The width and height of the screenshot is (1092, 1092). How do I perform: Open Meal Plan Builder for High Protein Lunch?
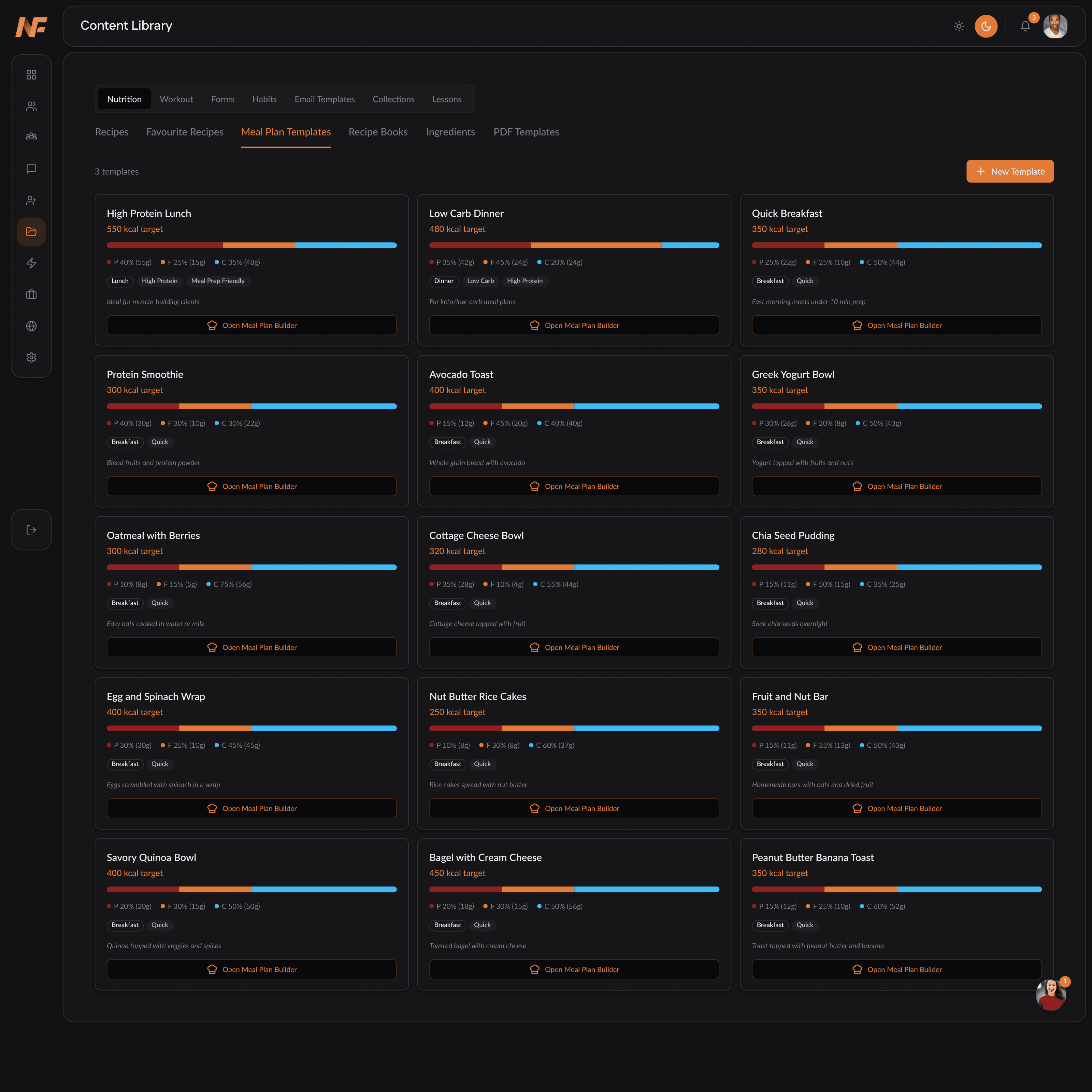pos(252,325)
